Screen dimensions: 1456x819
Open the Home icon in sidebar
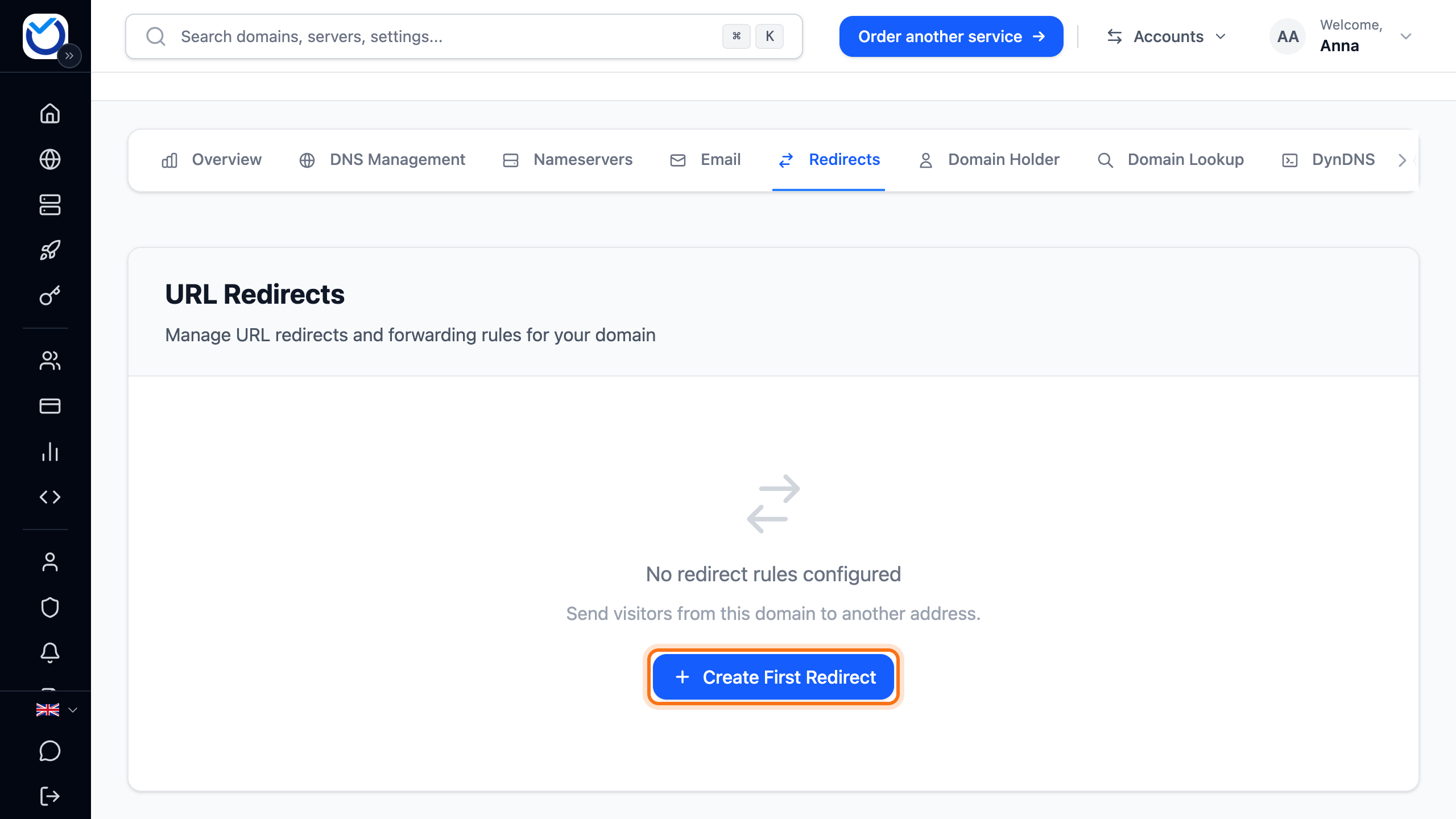tap(50, 114)
